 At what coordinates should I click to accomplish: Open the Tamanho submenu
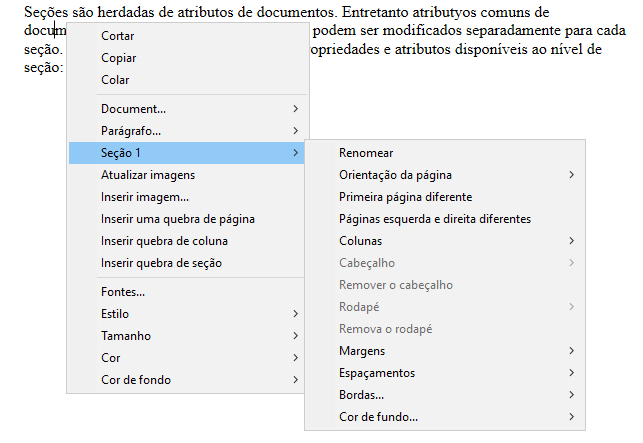126,336
